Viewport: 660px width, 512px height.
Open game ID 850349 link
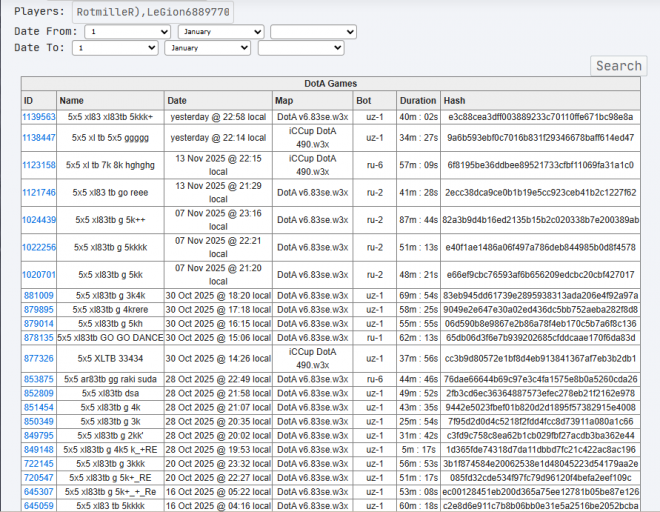[39, 421]
